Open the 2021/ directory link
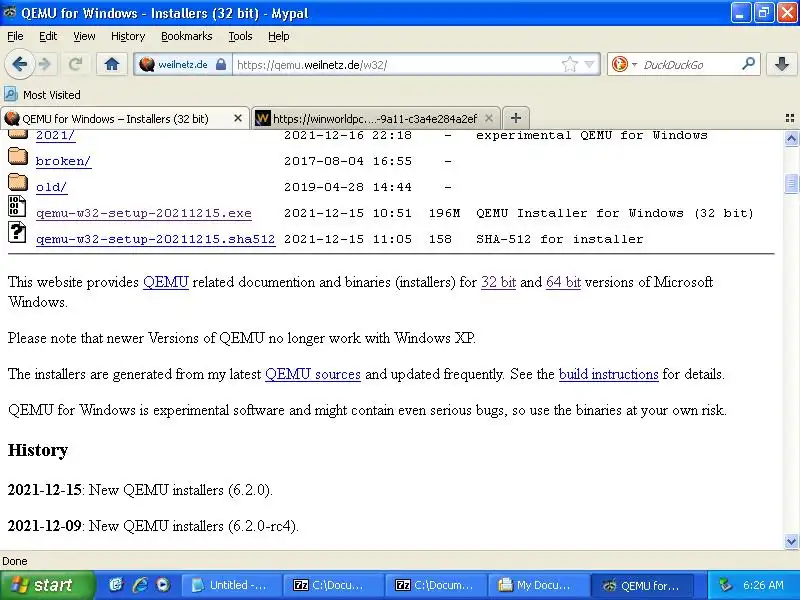Viewport: 800px width, 600px height. pos(55,135)
